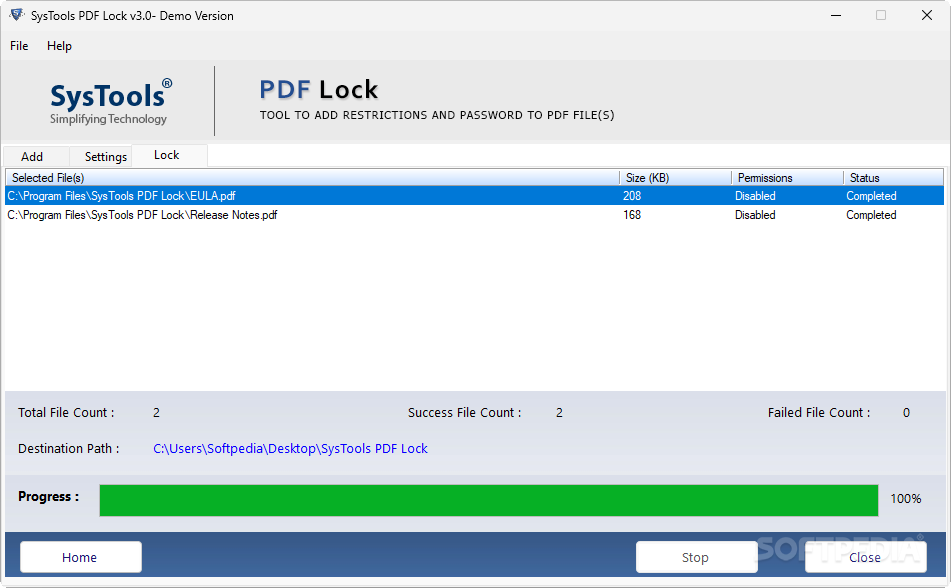Click the Failed File Count label

pyautogui.click(x=819, y=413)
